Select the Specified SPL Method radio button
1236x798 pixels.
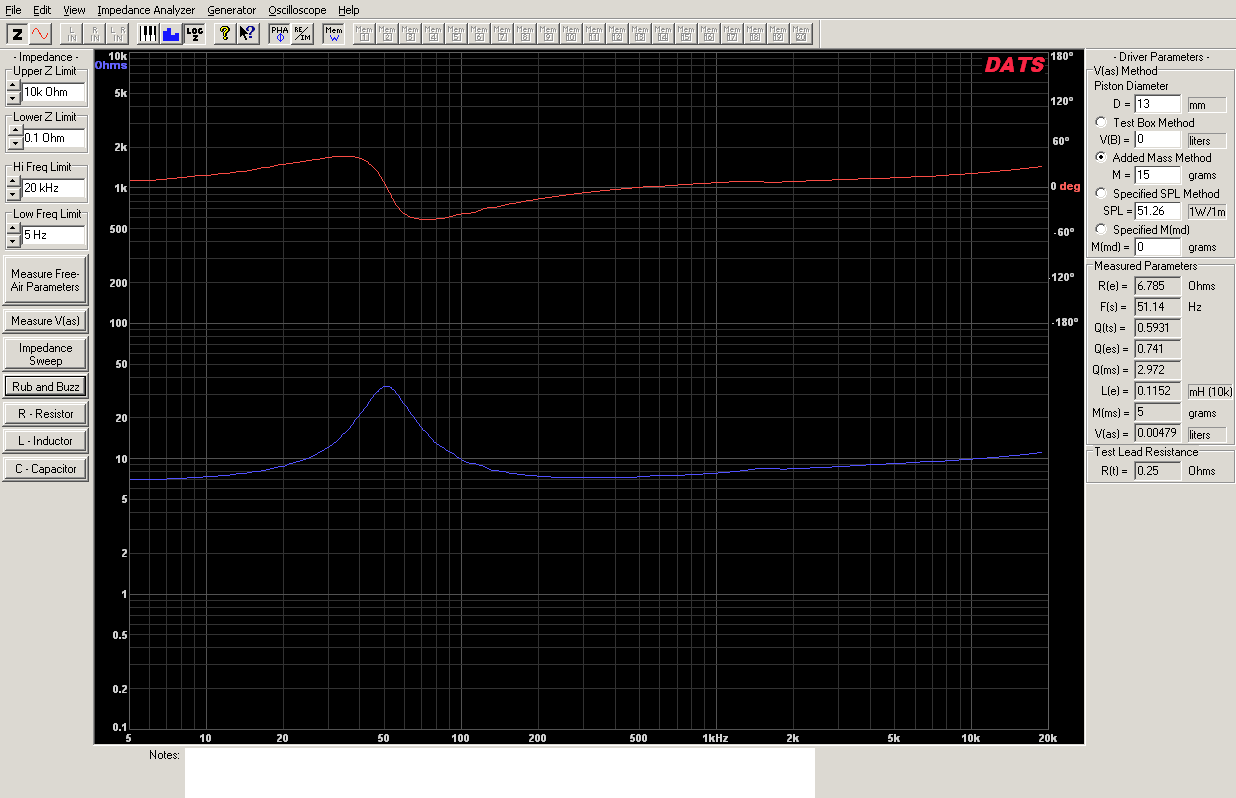pos(1102,193)
